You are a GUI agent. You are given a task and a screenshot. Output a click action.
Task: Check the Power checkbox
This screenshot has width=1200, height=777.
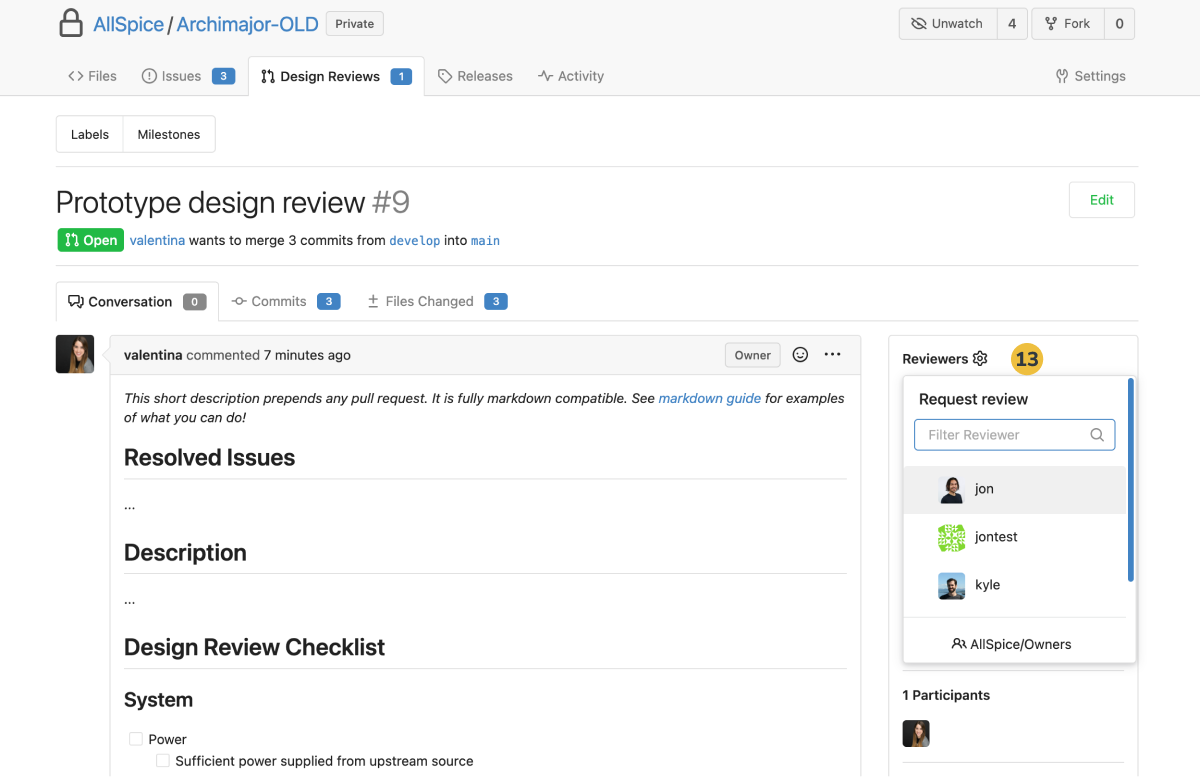(x=136, y=739)
